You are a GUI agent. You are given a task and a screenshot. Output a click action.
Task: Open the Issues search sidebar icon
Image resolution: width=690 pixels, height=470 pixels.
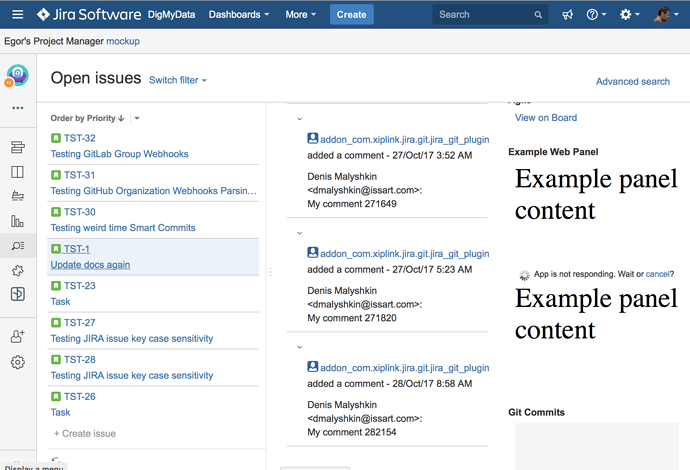click(18, 246)
